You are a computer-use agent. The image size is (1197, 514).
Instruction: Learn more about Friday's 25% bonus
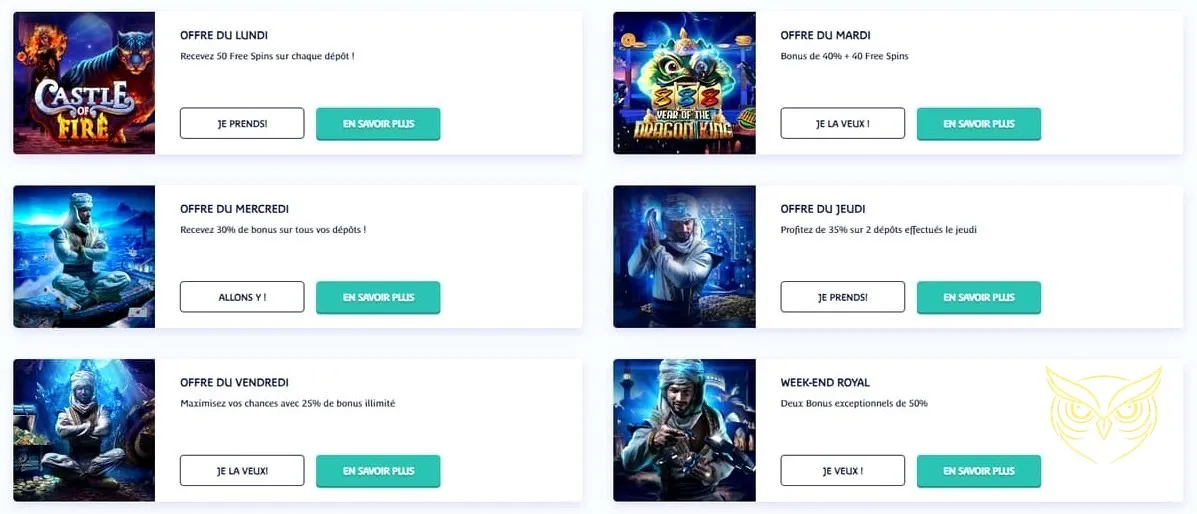pos(378,471)
